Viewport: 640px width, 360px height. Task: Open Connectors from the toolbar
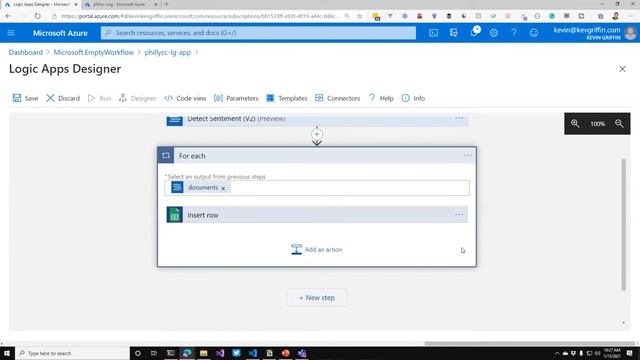338,98
